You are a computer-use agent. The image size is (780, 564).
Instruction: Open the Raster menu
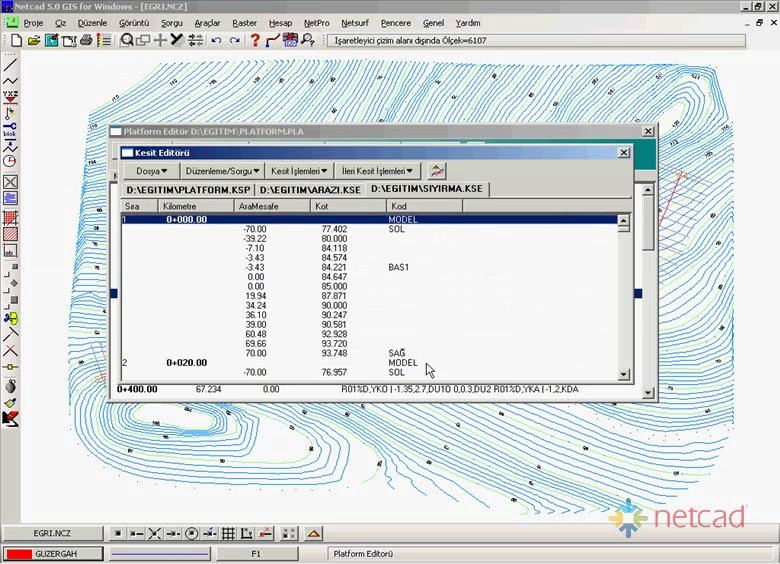[x=245, y=23]
